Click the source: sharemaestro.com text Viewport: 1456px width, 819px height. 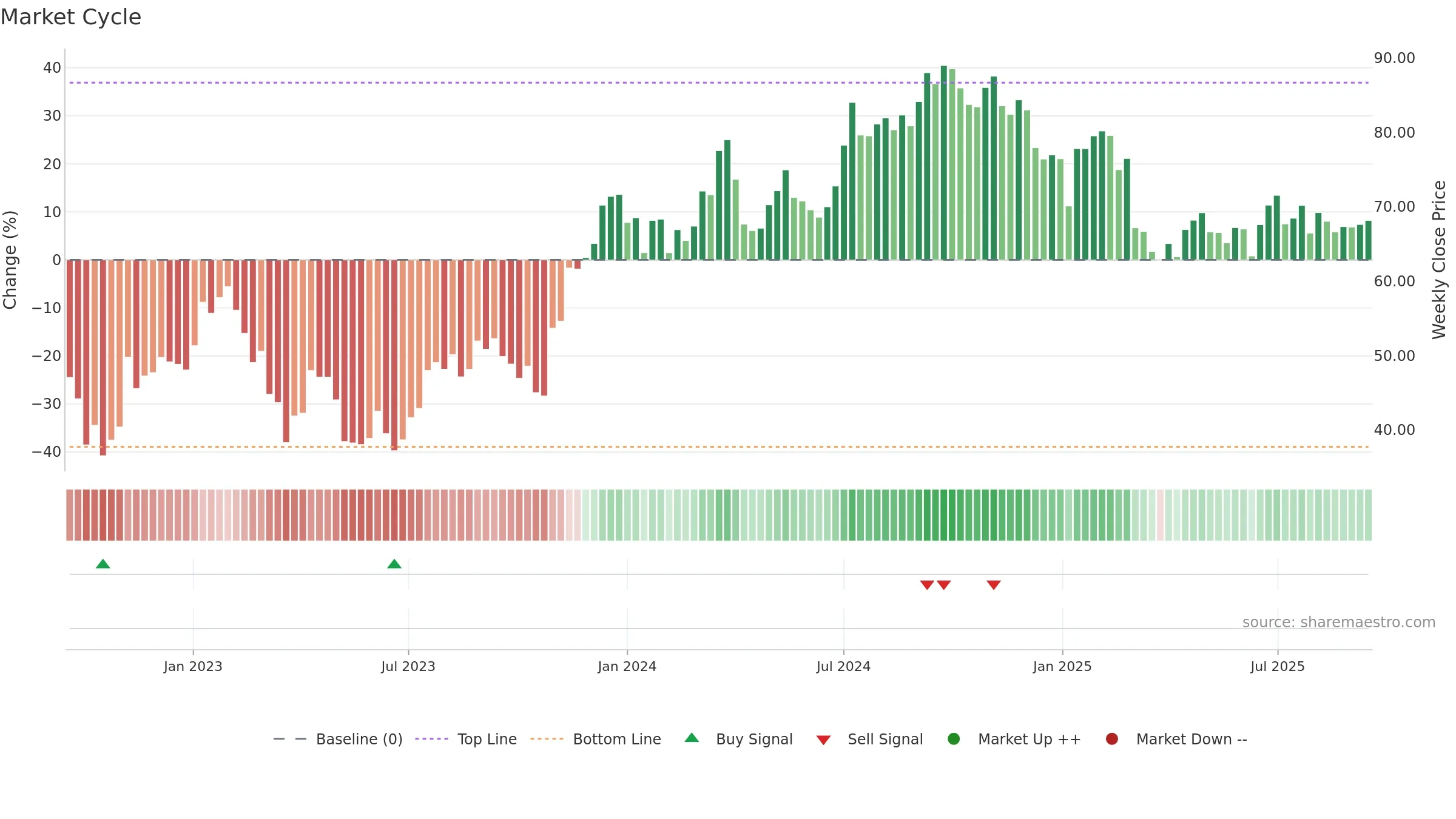(x=1339, y=622)
